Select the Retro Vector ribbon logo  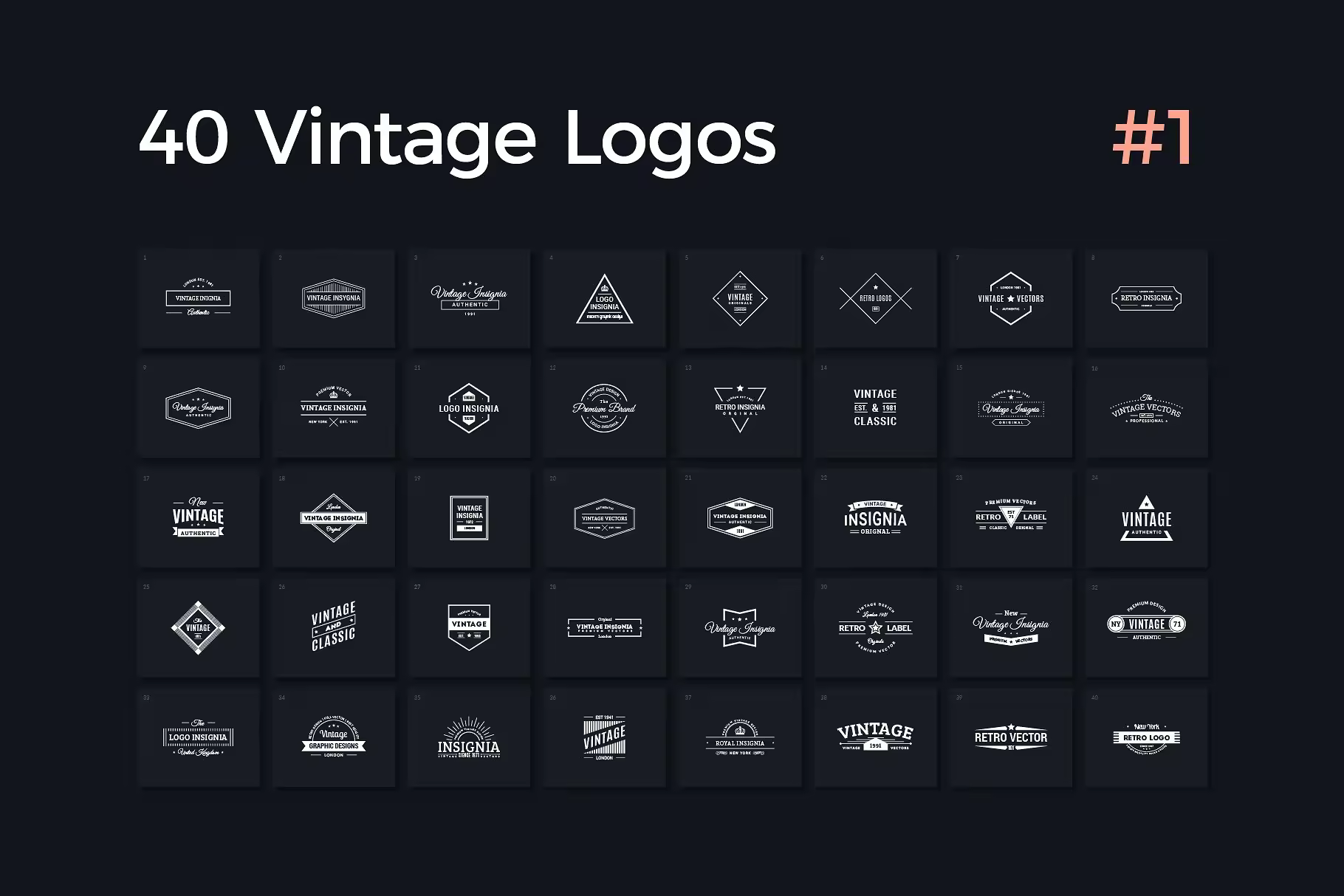1011,737
